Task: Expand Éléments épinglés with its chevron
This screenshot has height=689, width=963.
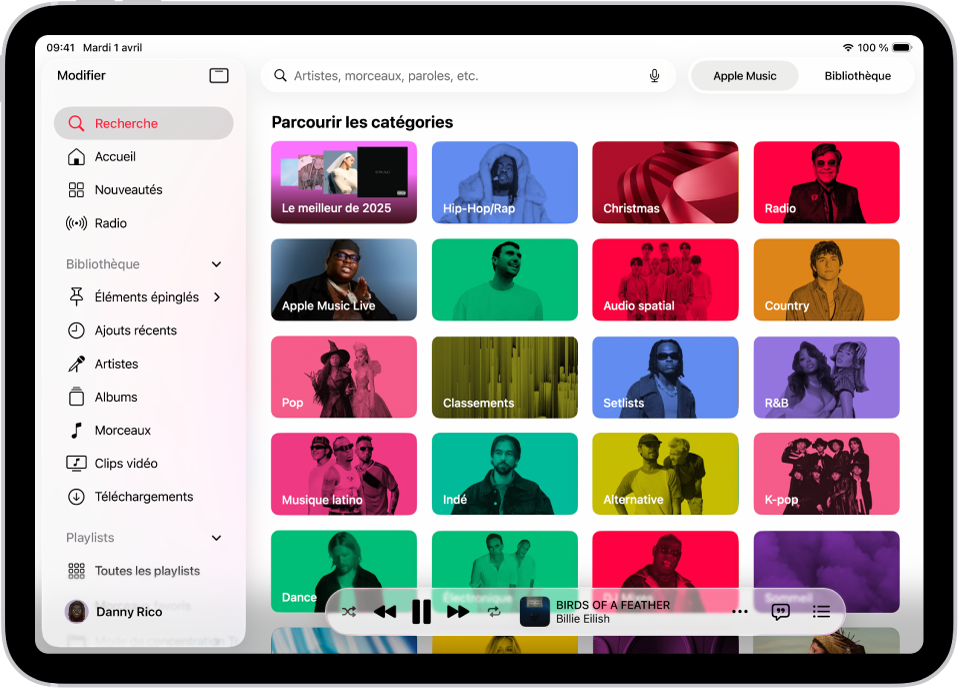Action: [x=217, y=297]
